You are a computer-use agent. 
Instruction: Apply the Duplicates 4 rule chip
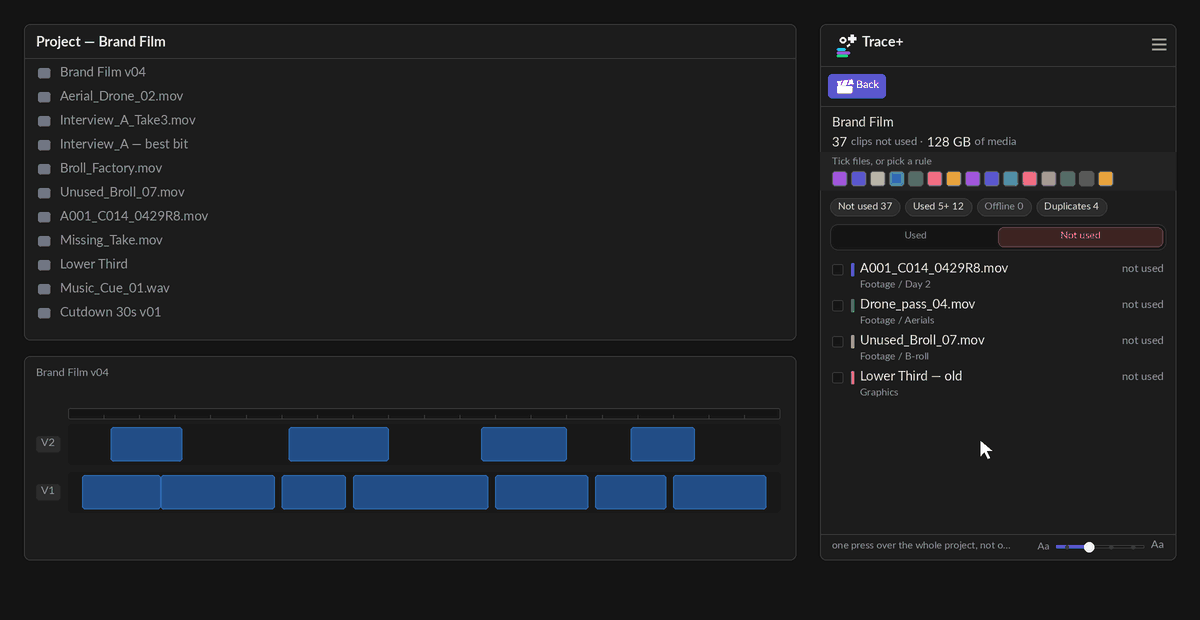point(1072,207)
